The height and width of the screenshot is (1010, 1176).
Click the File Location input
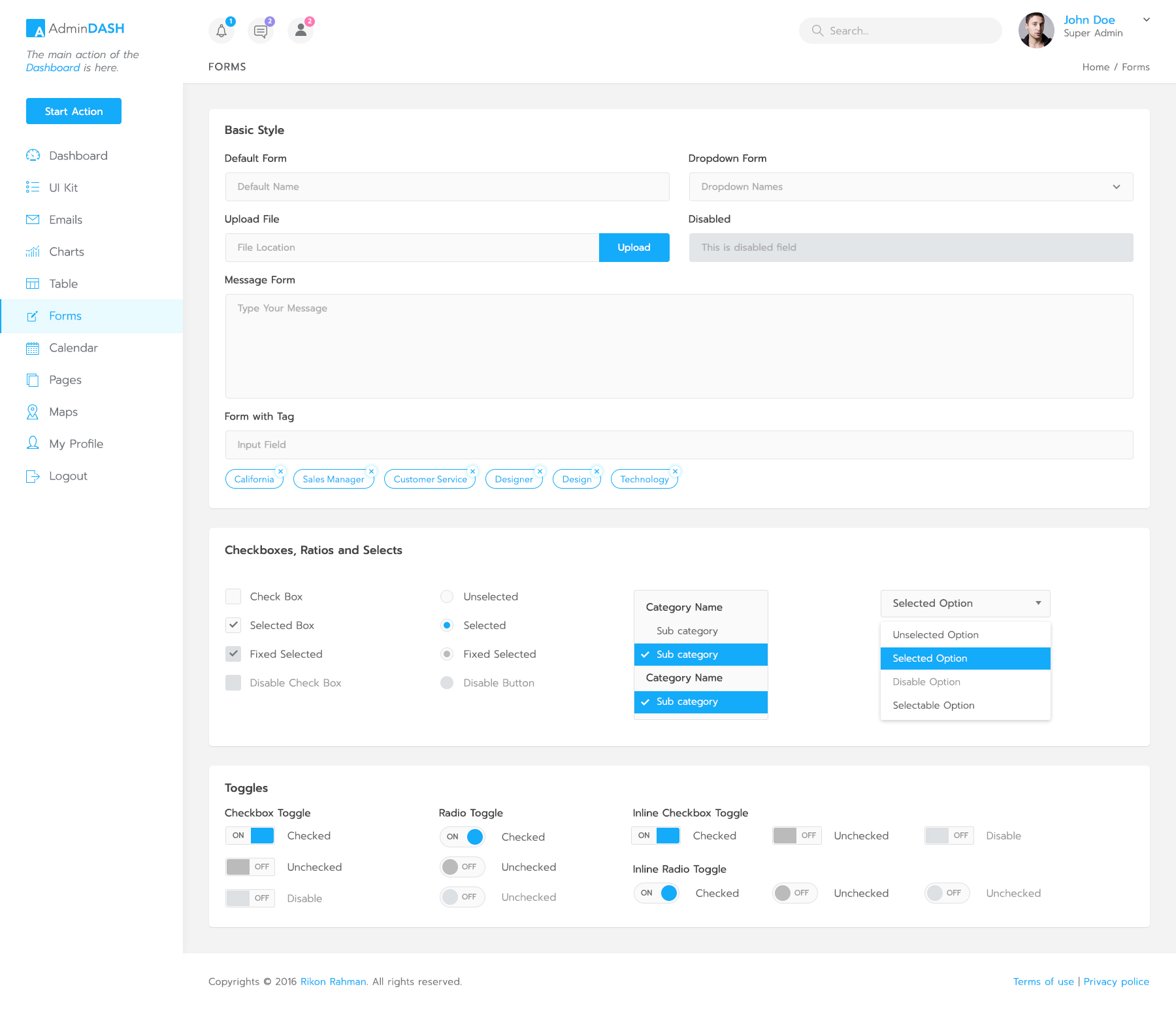412,248
